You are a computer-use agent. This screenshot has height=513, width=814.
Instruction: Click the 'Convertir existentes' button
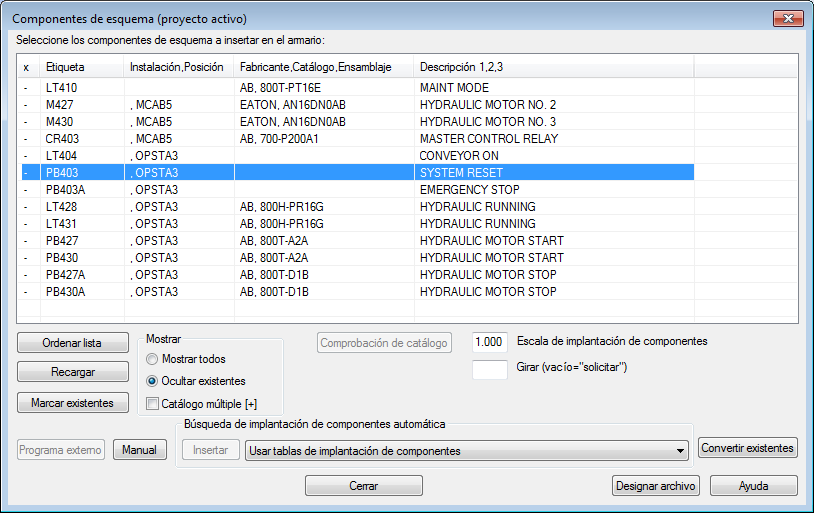[748, 448]
